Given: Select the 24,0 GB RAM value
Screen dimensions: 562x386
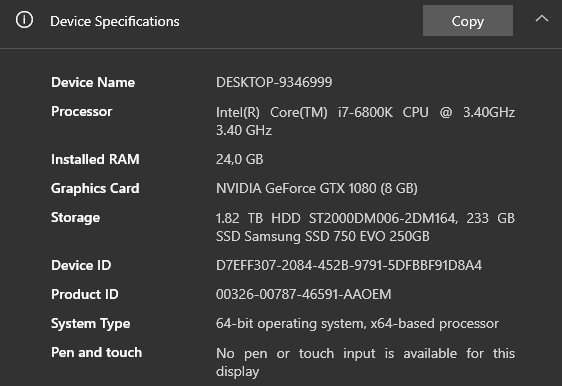Looking at the screenshot, I should [x=240, y=159].
